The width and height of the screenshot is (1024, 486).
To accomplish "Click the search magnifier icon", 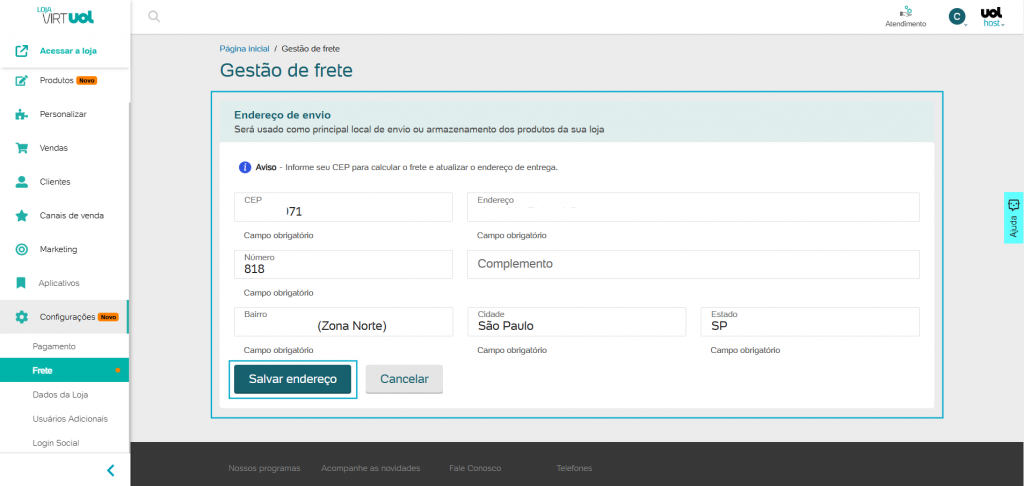I will 153,16.
